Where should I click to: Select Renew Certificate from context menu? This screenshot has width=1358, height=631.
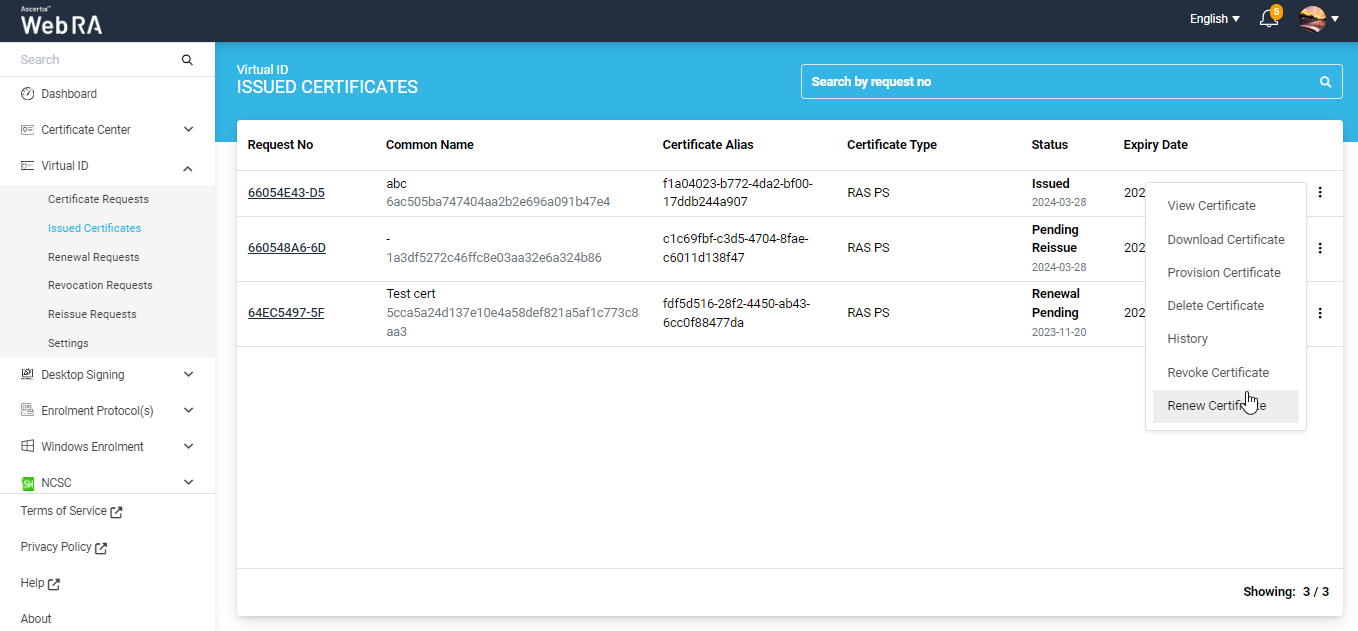[1216, 406]
